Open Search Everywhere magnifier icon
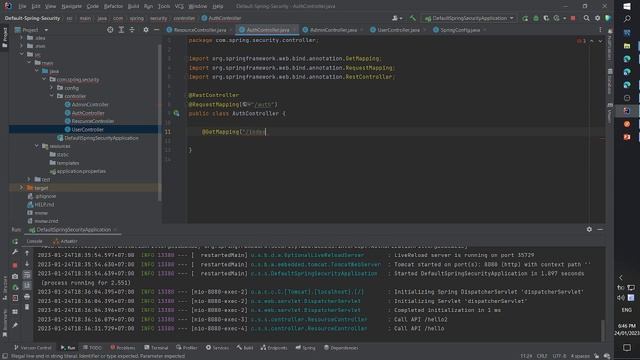640x360 pixels. 587,18
